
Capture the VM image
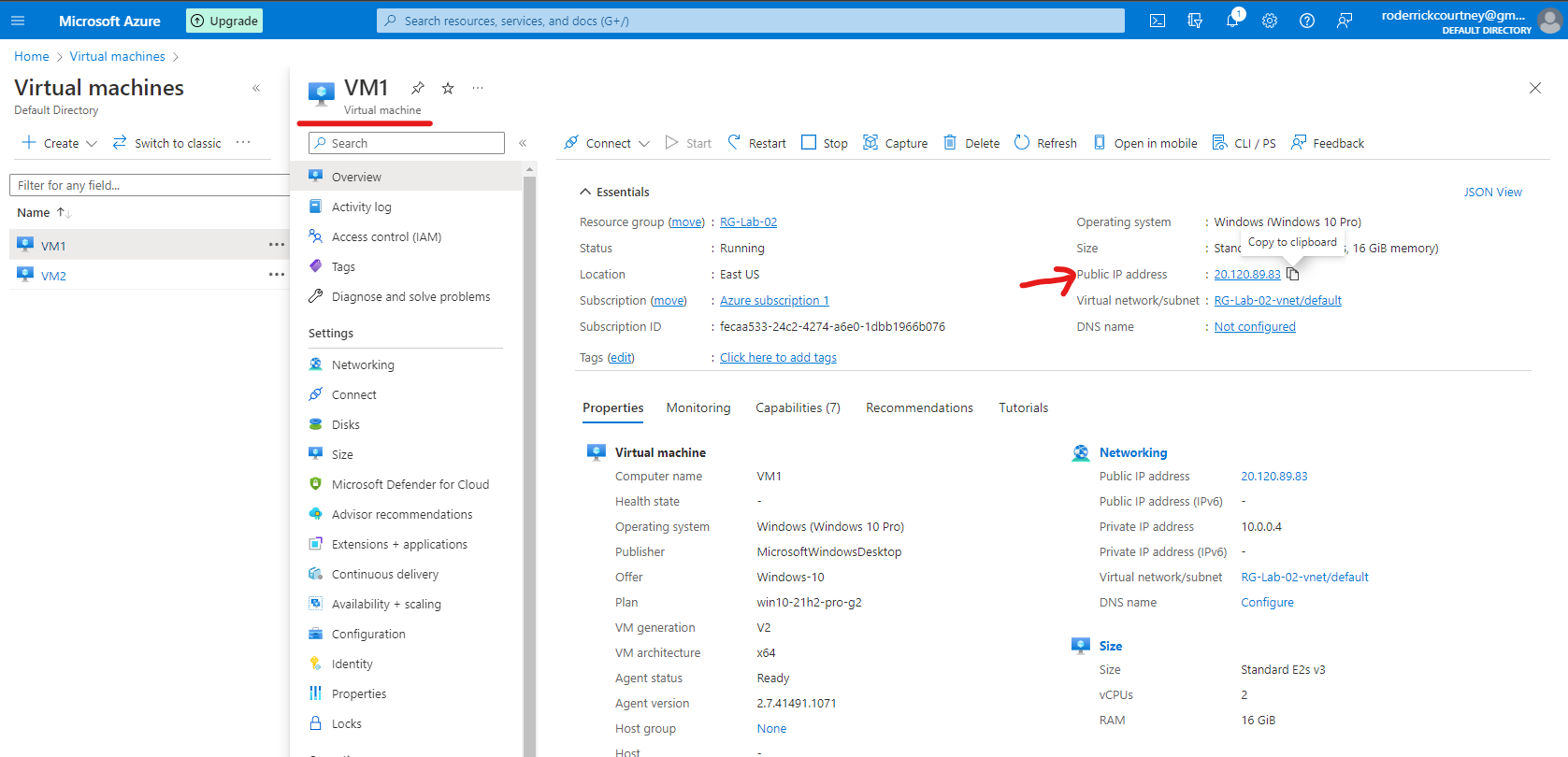895,143
